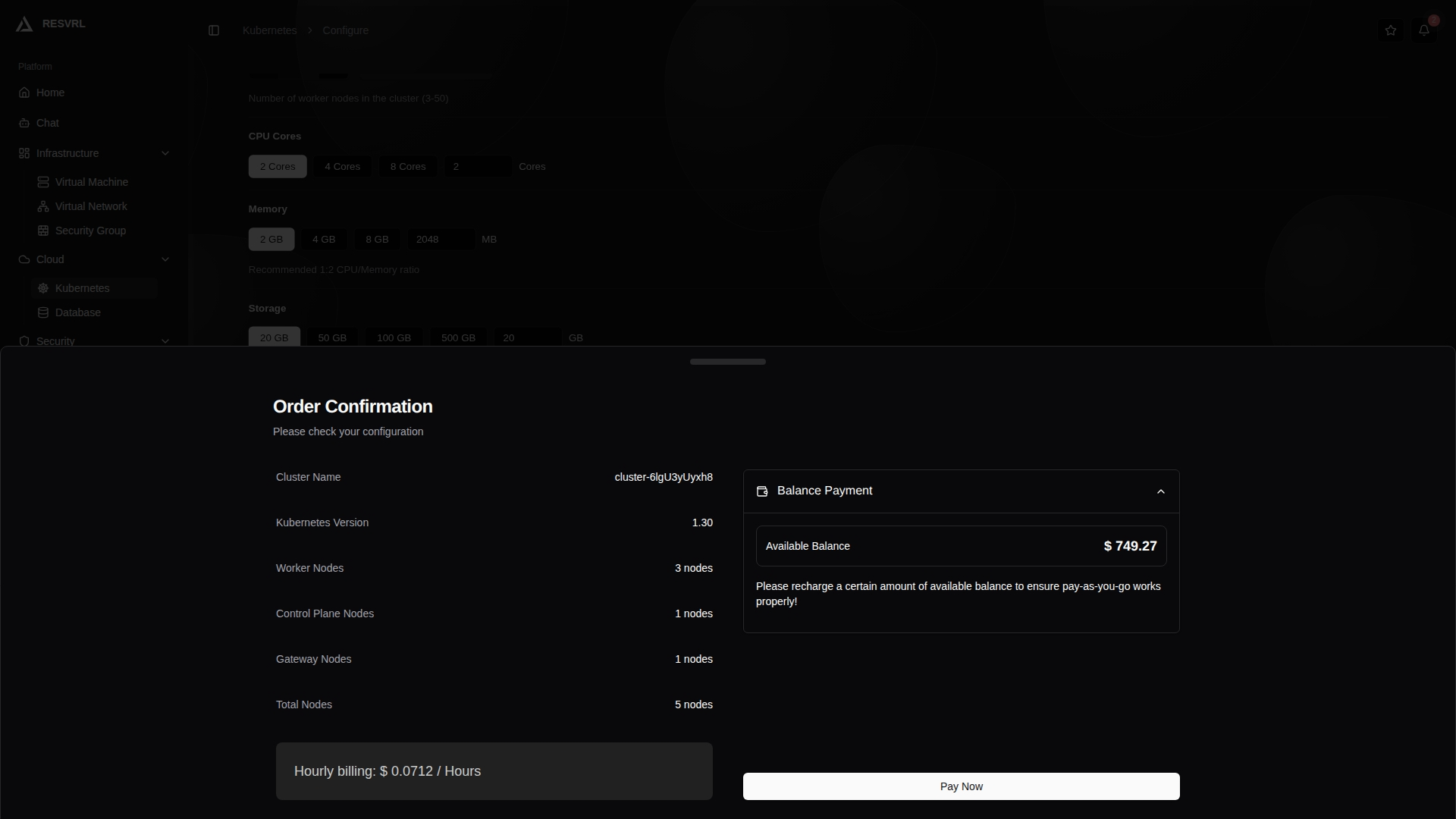Image resolution: width=1456 pixels, height=819 pixels.
Task: Click the Total Nodes 5 nodes value
Action: coord(694,704)
